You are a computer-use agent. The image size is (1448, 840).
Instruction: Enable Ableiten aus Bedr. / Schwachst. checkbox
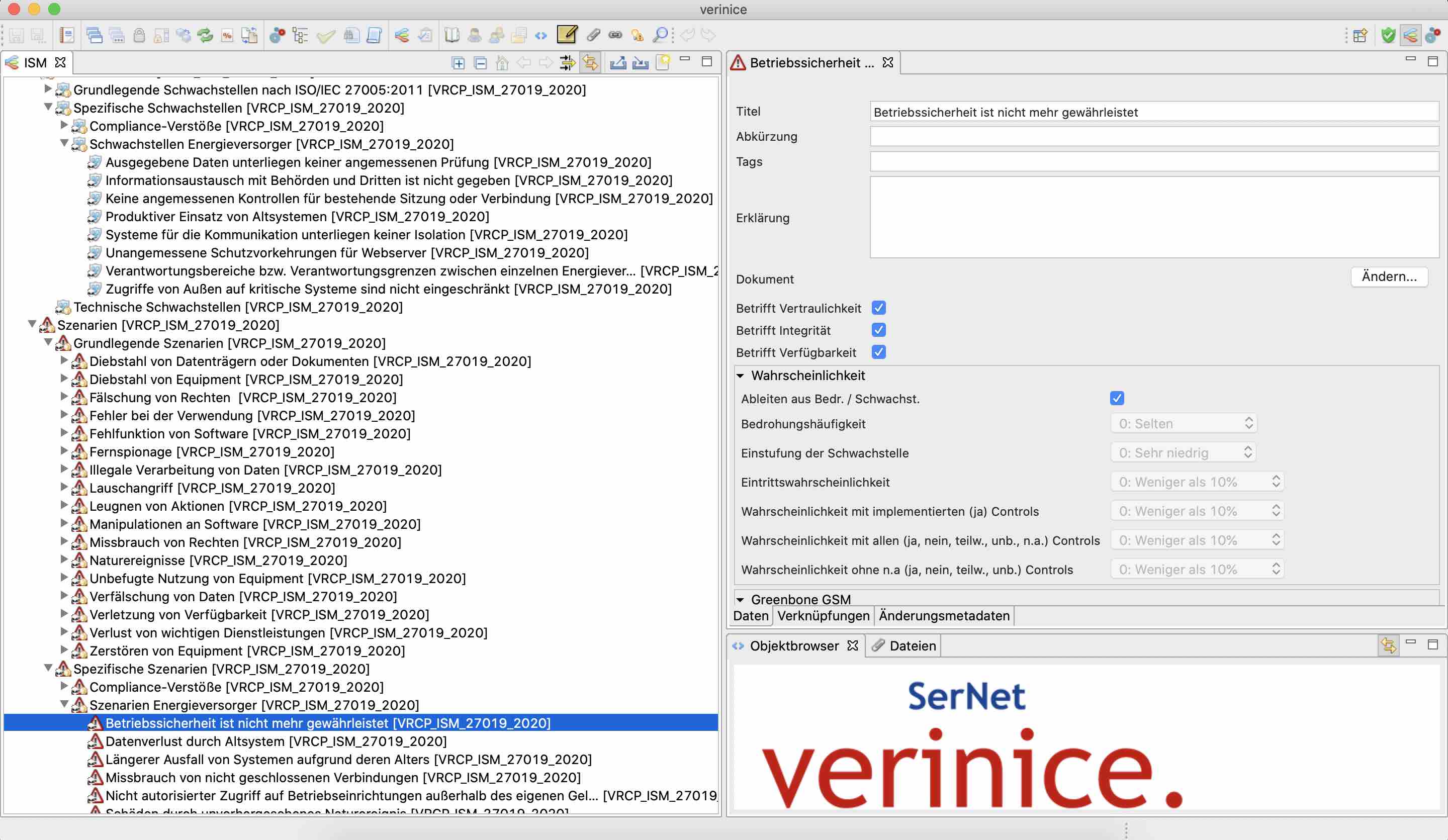1117,399
